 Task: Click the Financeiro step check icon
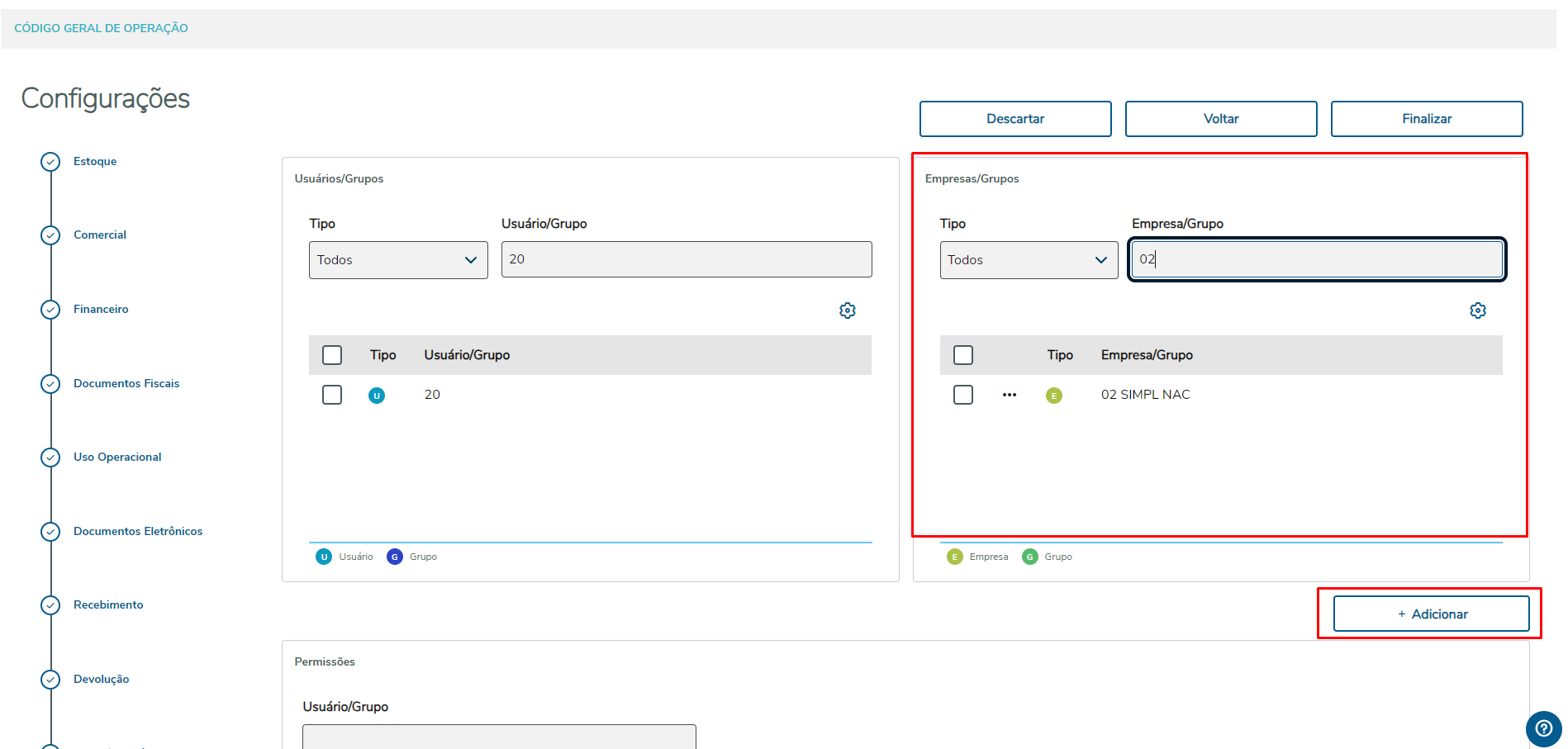(50, 310)
